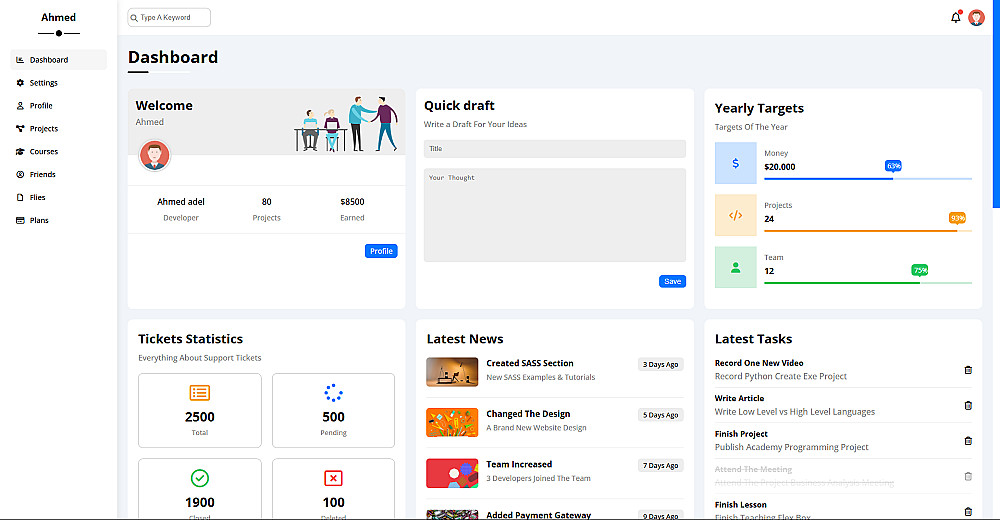Click the 3 Days Ago label
This screenshot has width=1000, height=520.
coord(661,364)
